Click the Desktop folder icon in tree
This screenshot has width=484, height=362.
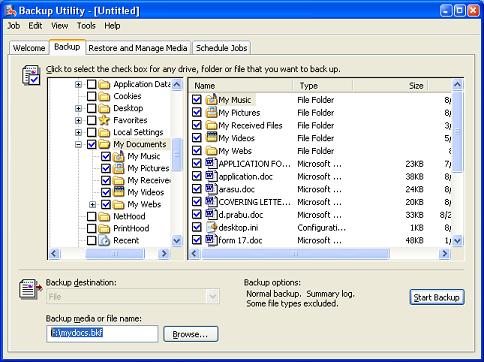[x=104, y=108]
